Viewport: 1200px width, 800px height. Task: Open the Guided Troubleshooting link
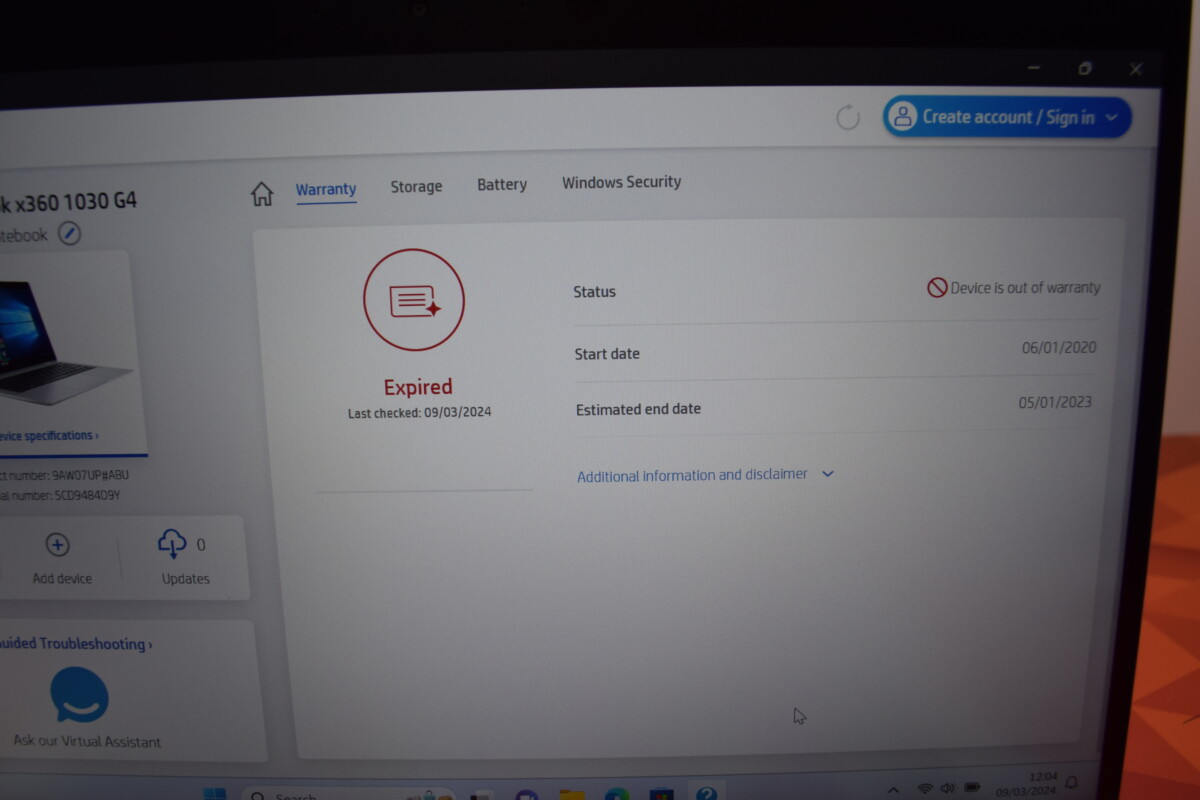point(76,644)
